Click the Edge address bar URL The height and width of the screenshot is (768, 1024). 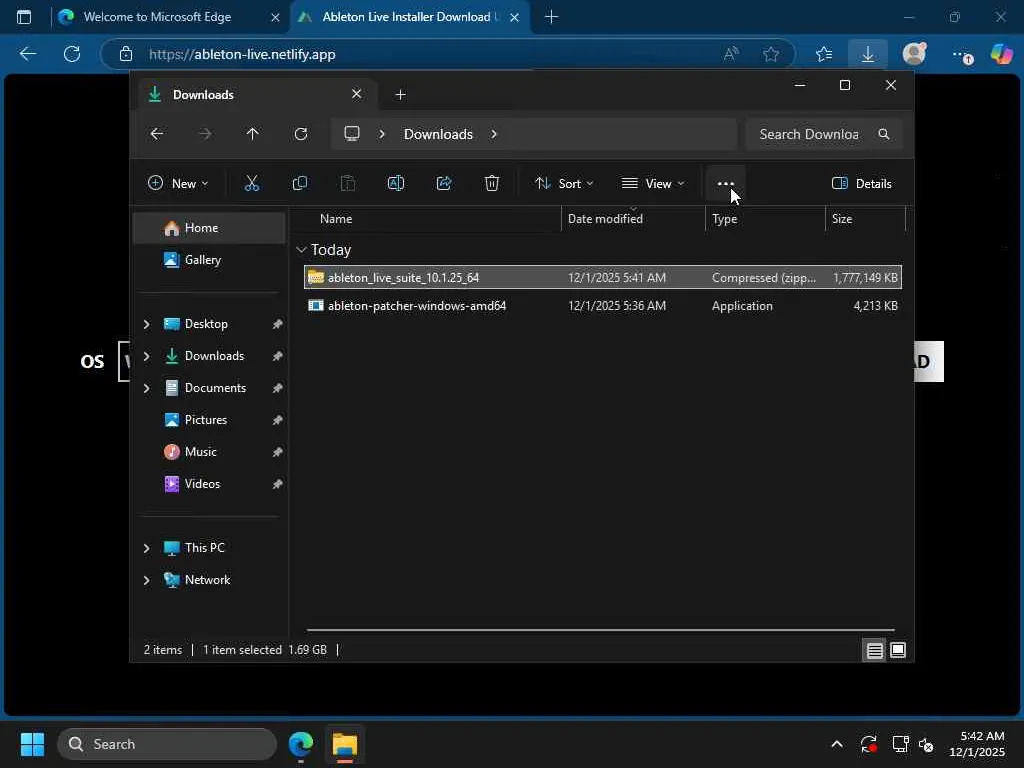click(x=242, y=54)
